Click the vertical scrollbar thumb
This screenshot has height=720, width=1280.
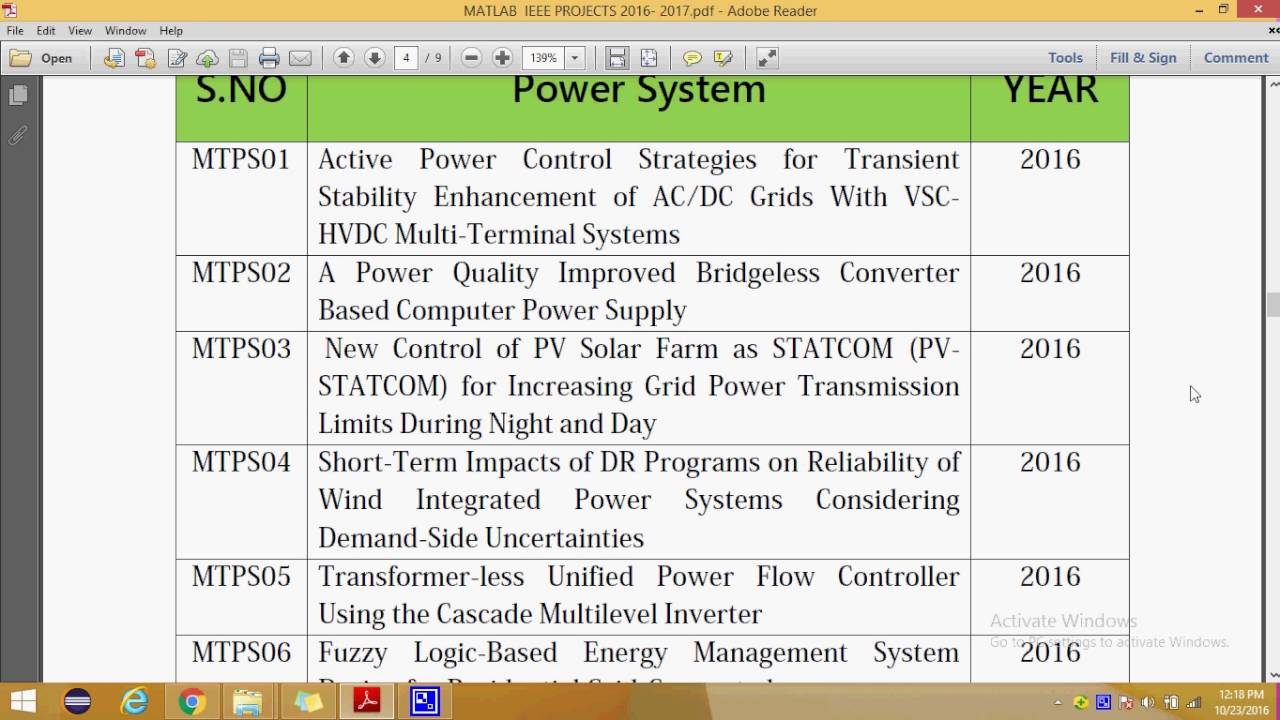click(1272, 304)
